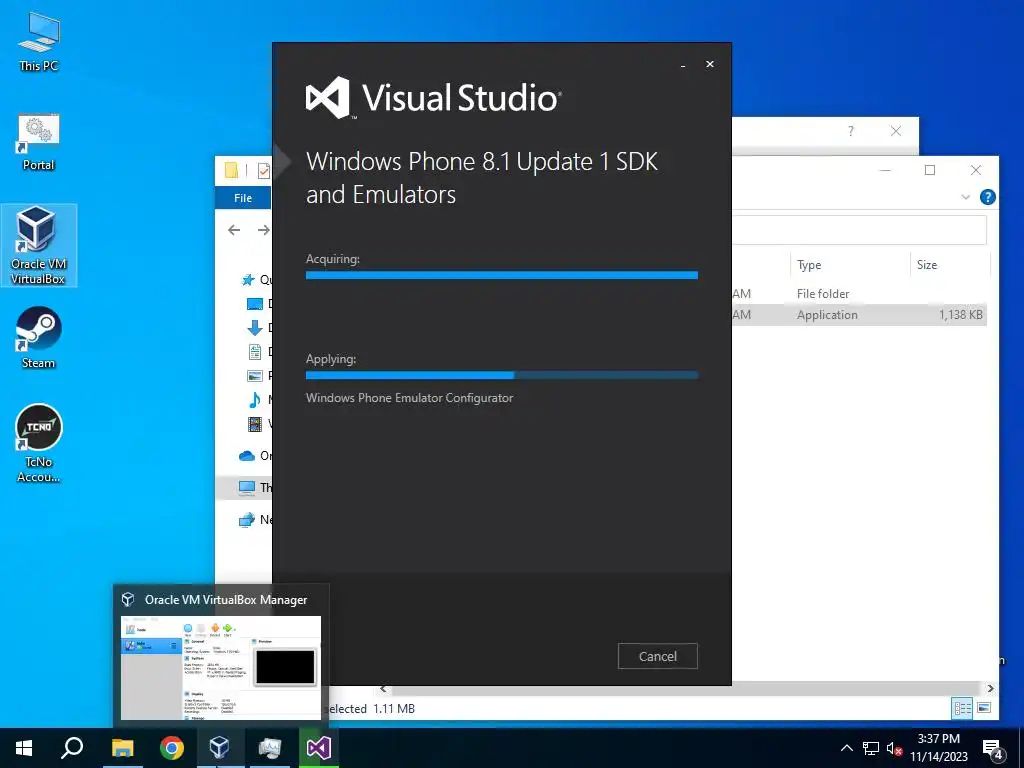Select the Application row sized 1,138 KB
Image resolution: width=1024 pixels, height=768 pixels.
click(x=859, y=315)
